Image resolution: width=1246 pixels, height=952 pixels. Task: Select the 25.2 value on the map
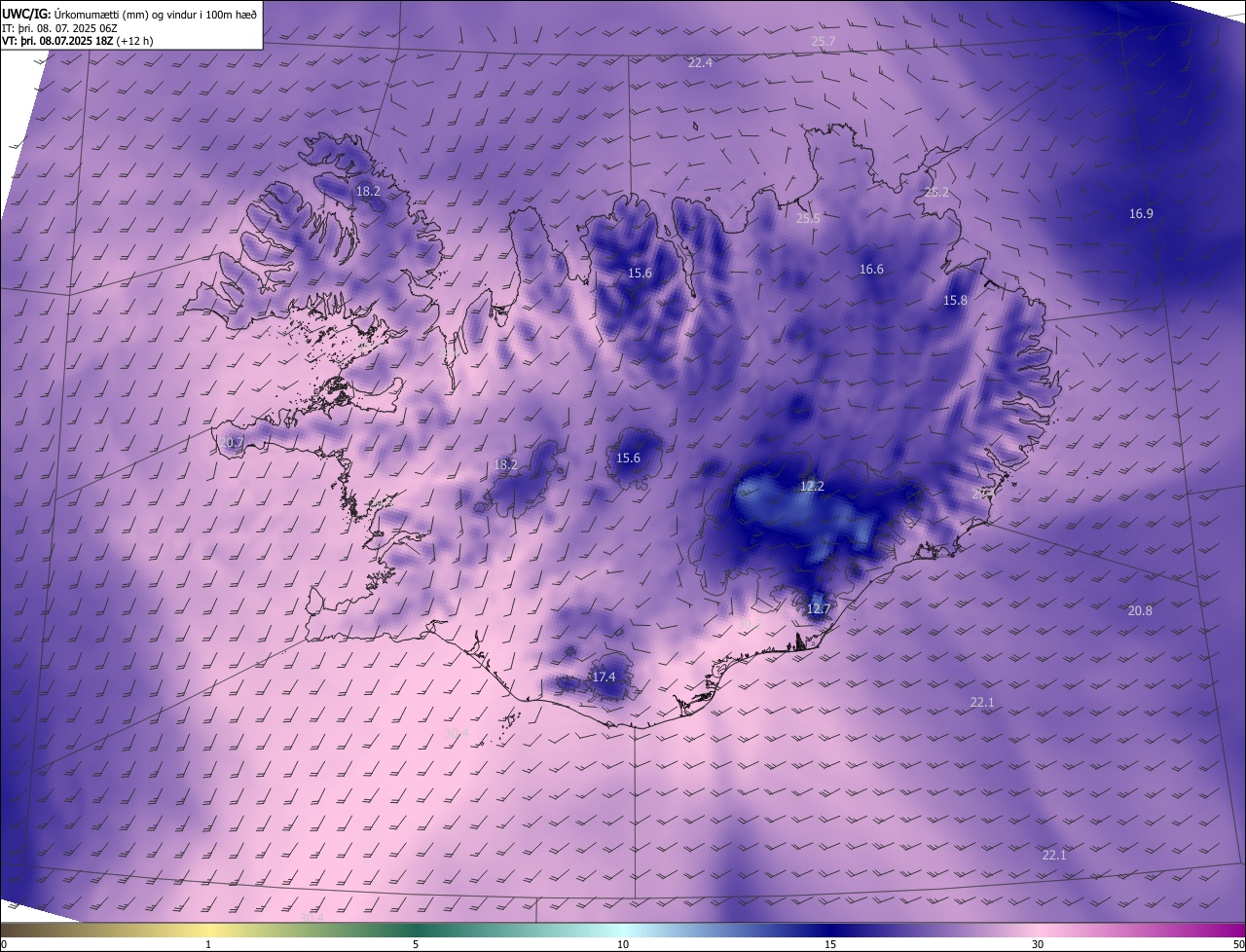[936, 193]
